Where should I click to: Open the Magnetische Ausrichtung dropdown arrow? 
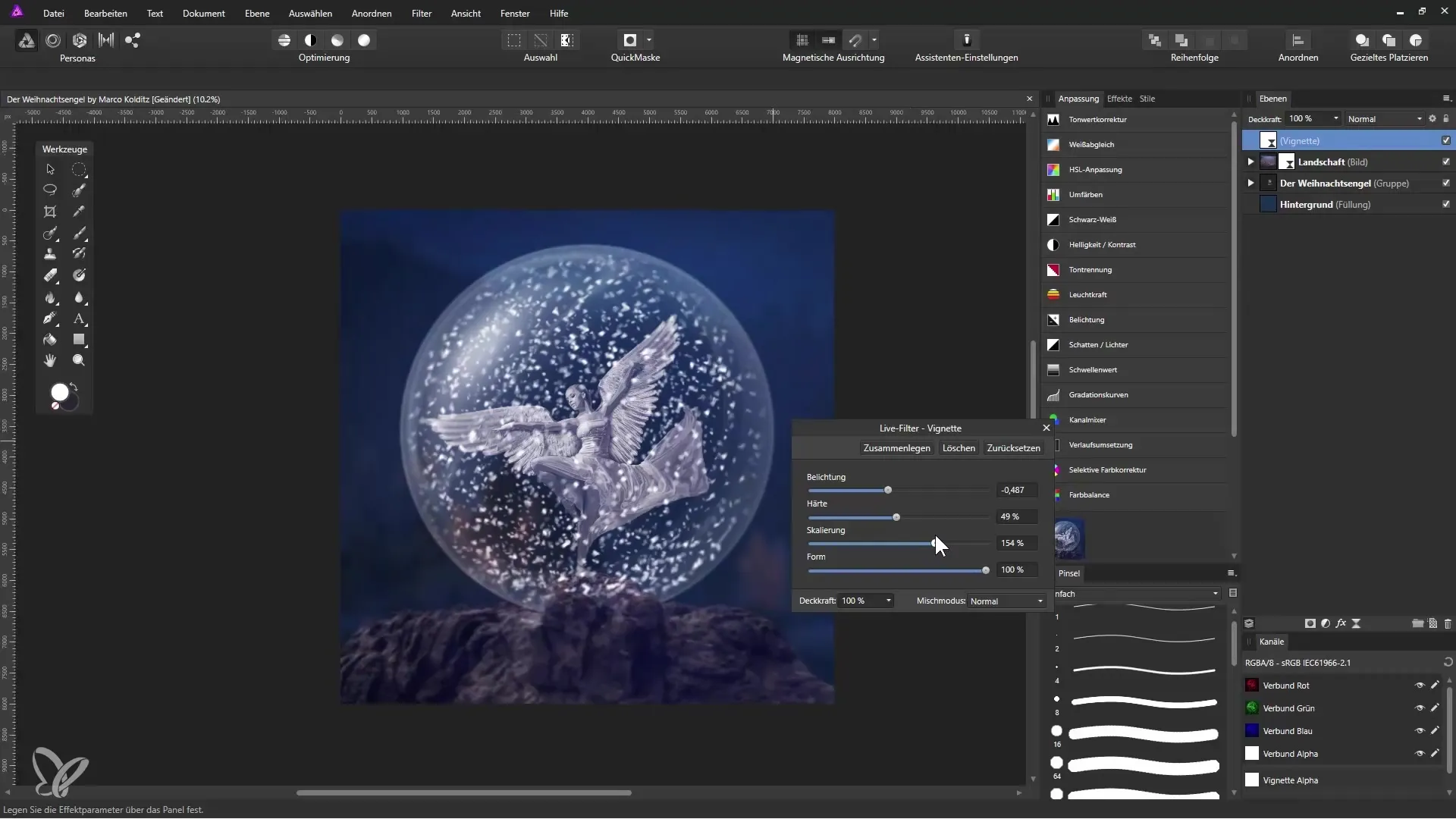tap(874, 40)
